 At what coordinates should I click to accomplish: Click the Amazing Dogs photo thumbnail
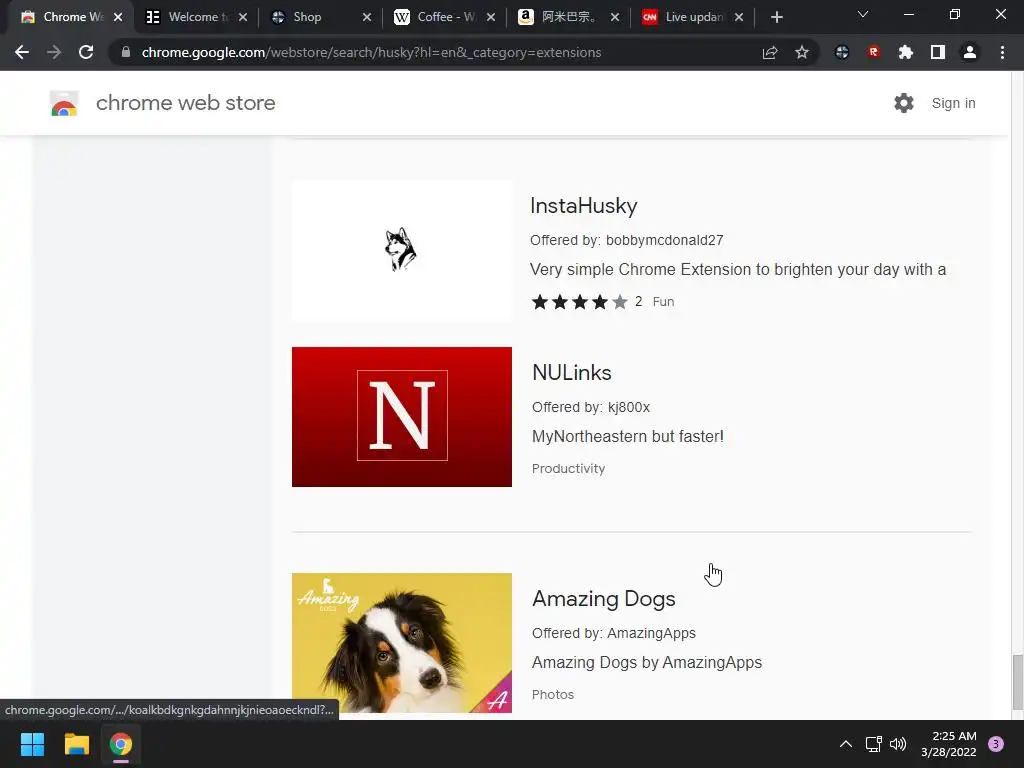click(x=402, y=643)
